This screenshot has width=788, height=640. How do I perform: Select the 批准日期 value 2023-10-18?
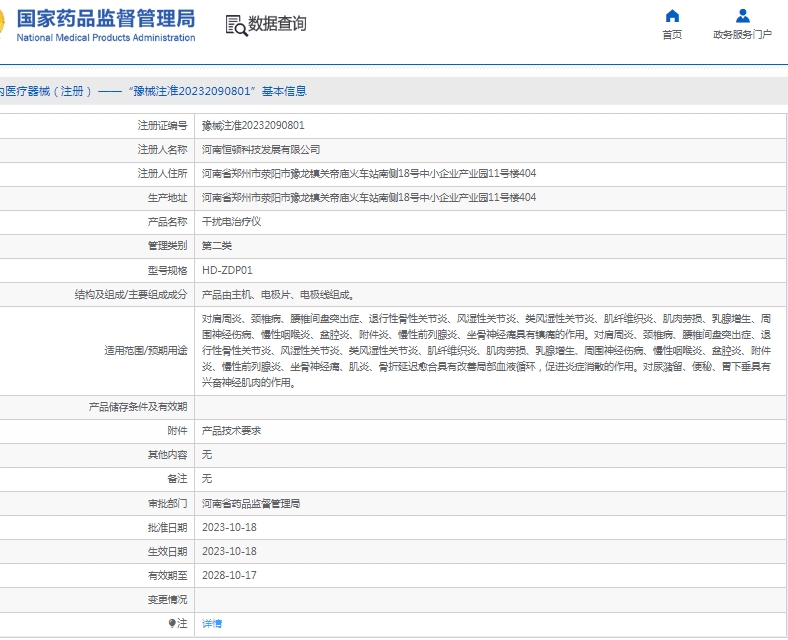229,527
